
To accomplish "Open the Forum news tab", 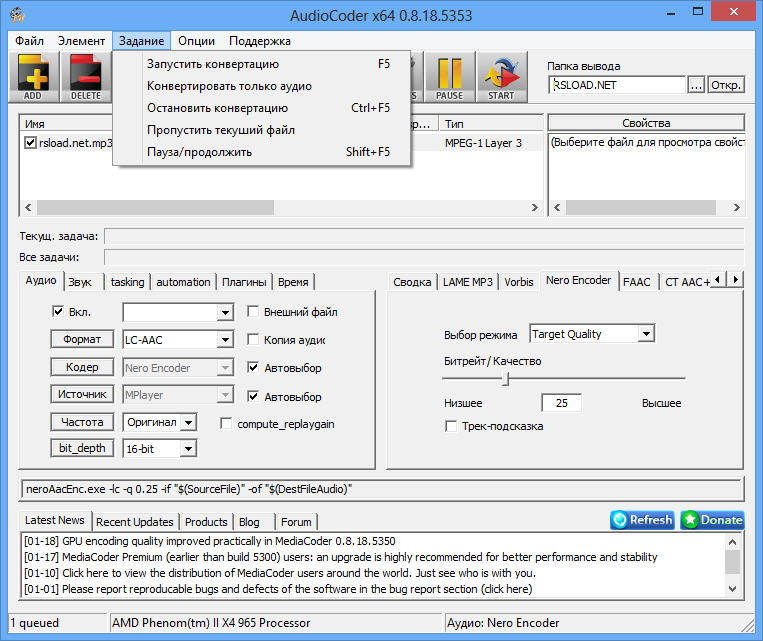I will (296, 522).
